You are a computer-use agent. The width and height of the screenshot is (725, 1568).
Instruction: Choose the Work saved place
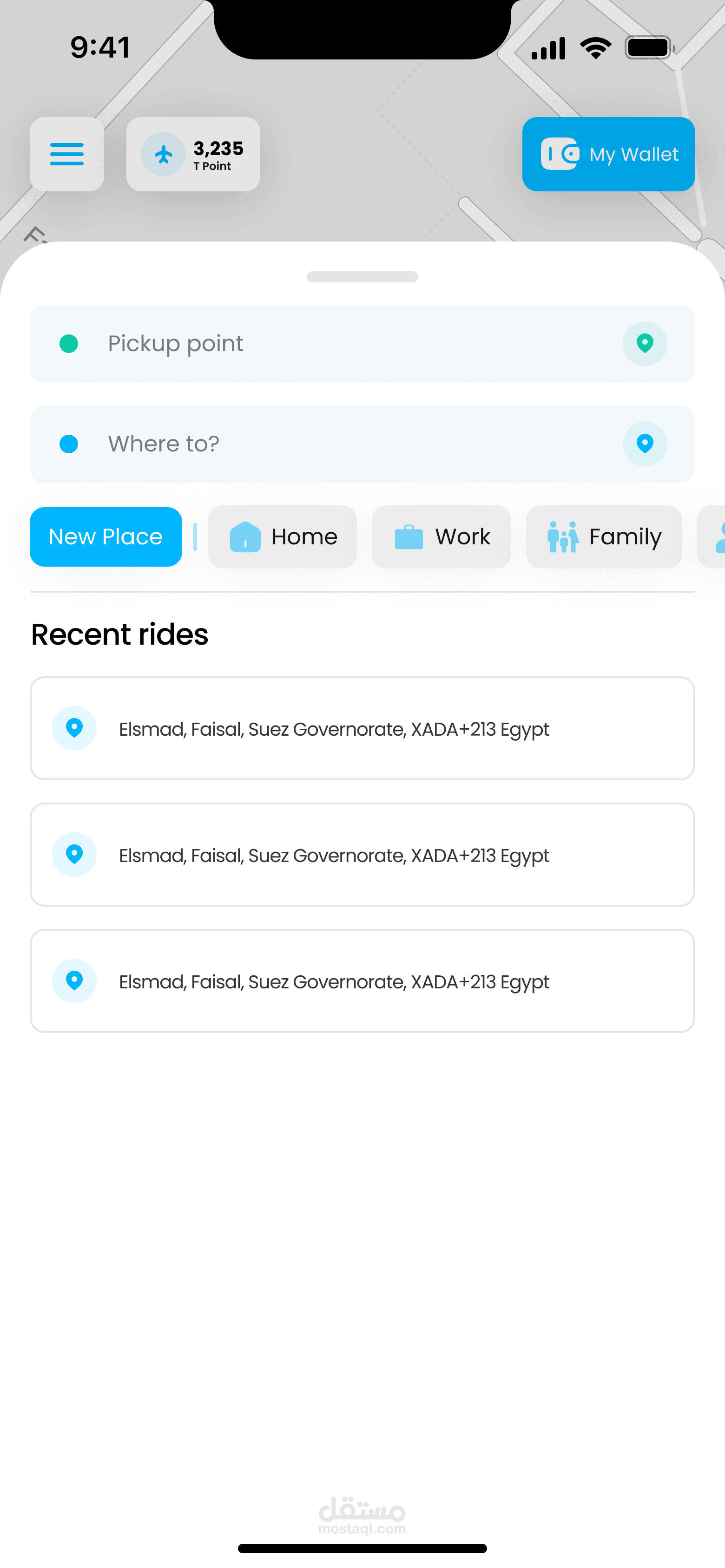(x=441, y=537)
